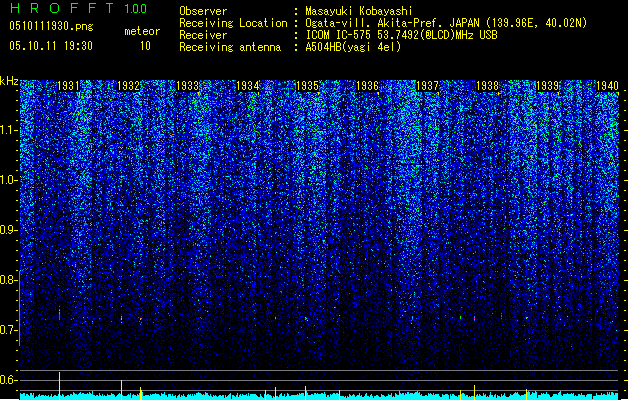Click the red meteor echo near 1931
This screenshot has width=629, height=400.
(x=59, y=317)
